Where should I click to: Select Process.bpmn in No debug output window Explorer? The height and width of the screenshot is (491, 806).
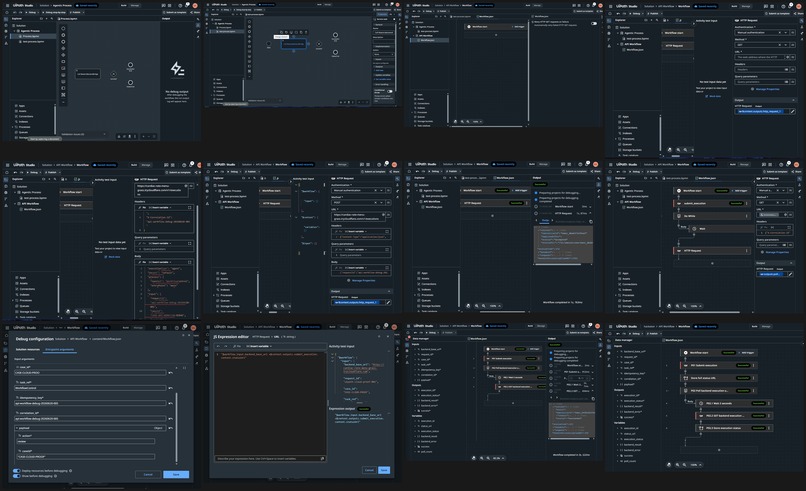pyautogui.click(x=31, y=37)
